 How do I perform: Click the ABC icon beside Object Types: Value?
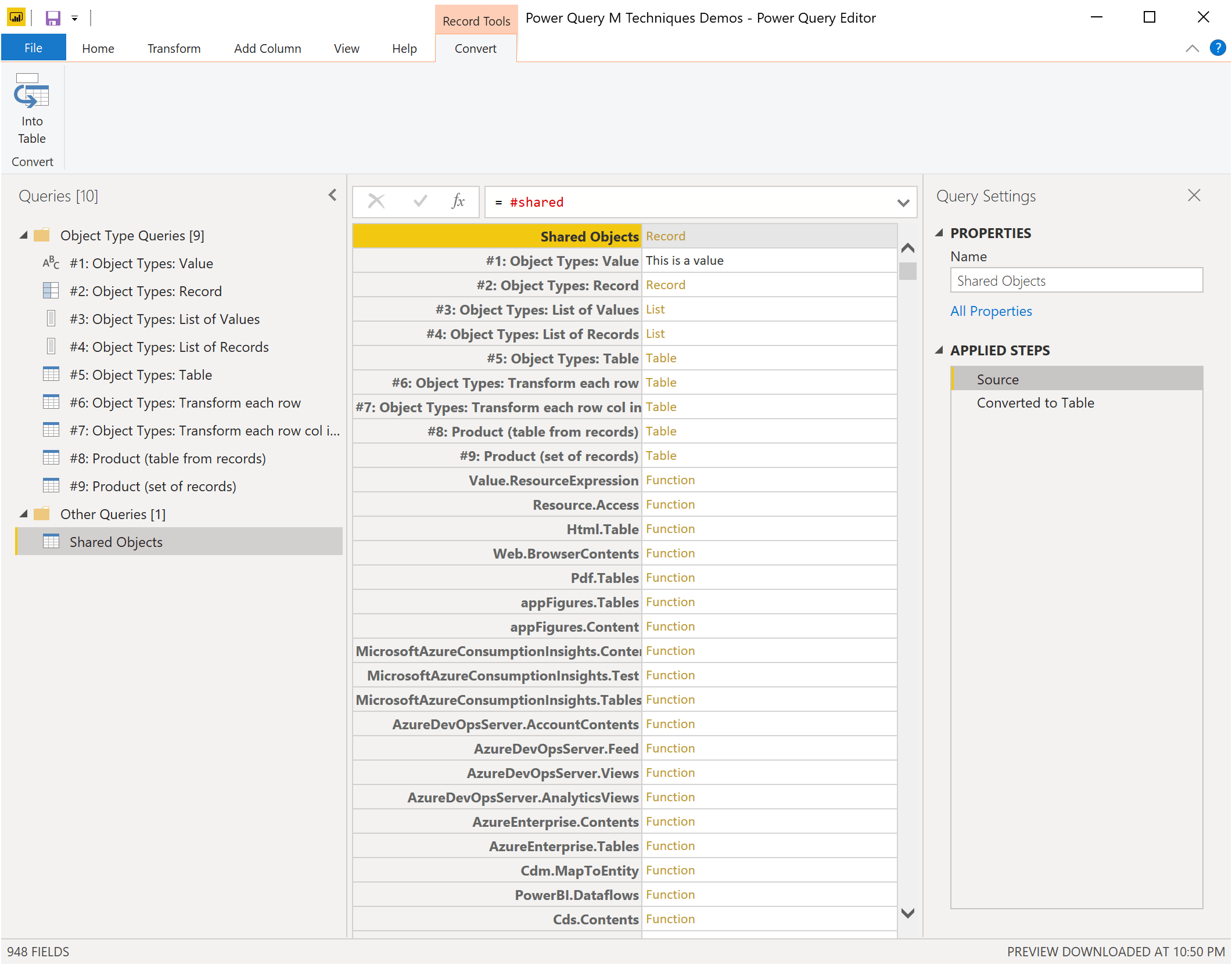coord(51,262)
